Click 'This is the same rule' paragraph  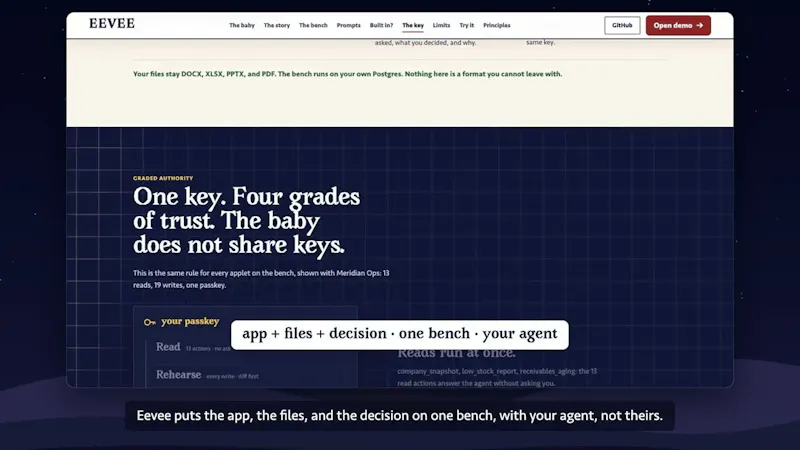tap(261, 279)
